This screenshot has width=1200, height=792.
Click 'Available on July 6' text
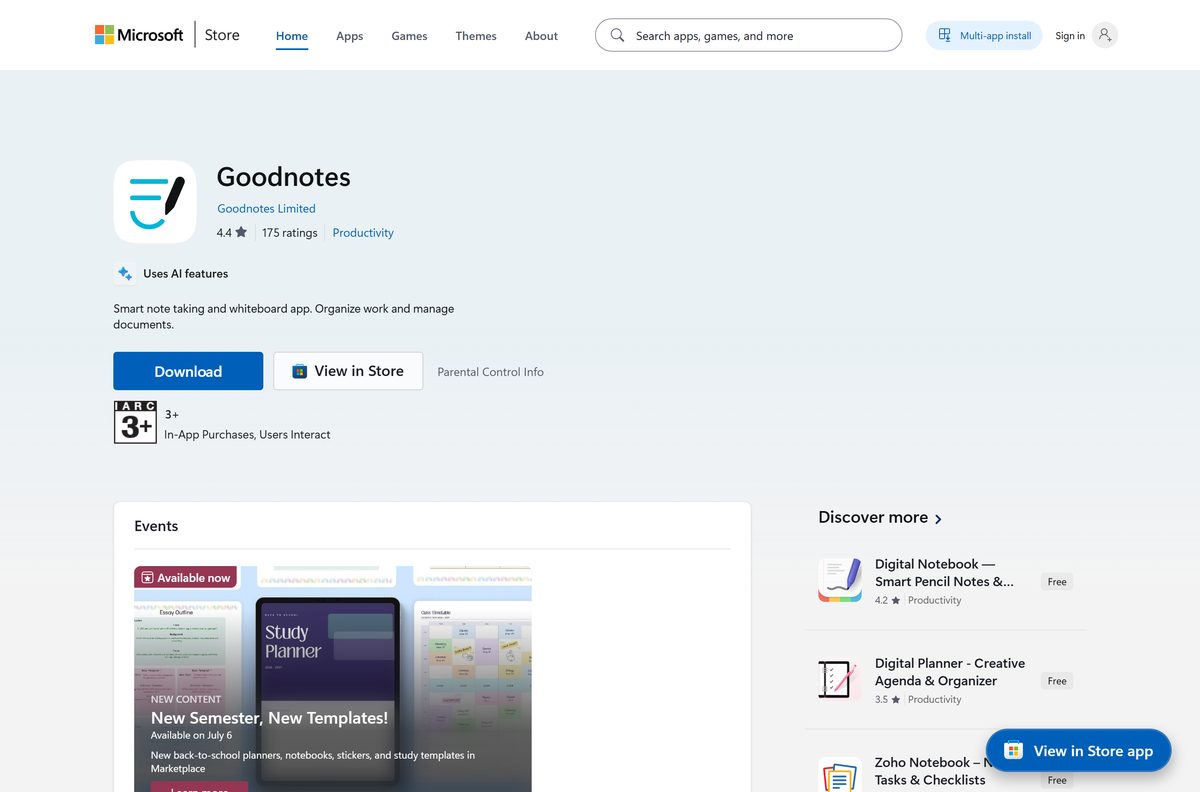click(191, 735)
